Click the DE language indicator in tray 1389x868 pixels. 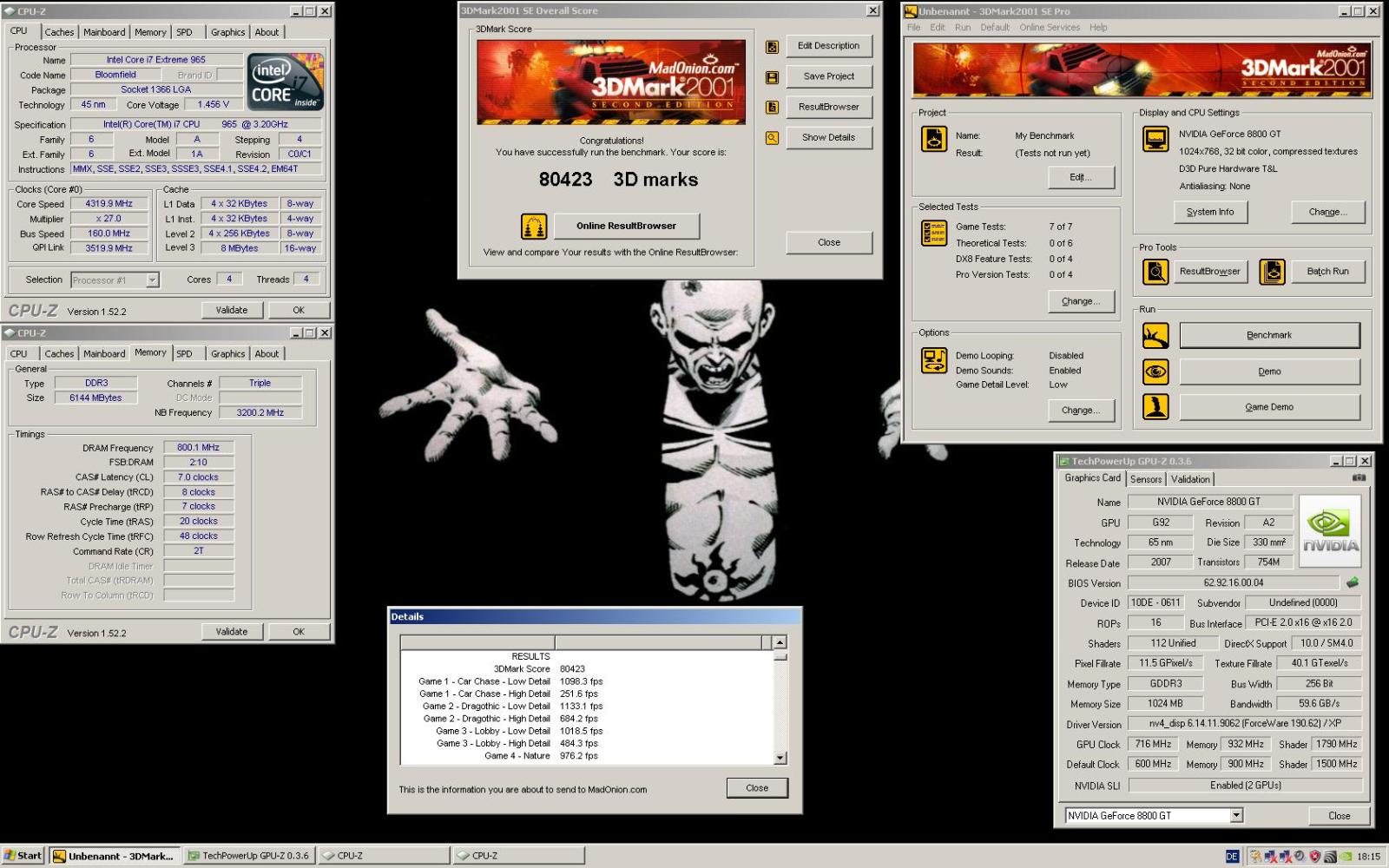pyautogui.click(x=1232, y=856)
